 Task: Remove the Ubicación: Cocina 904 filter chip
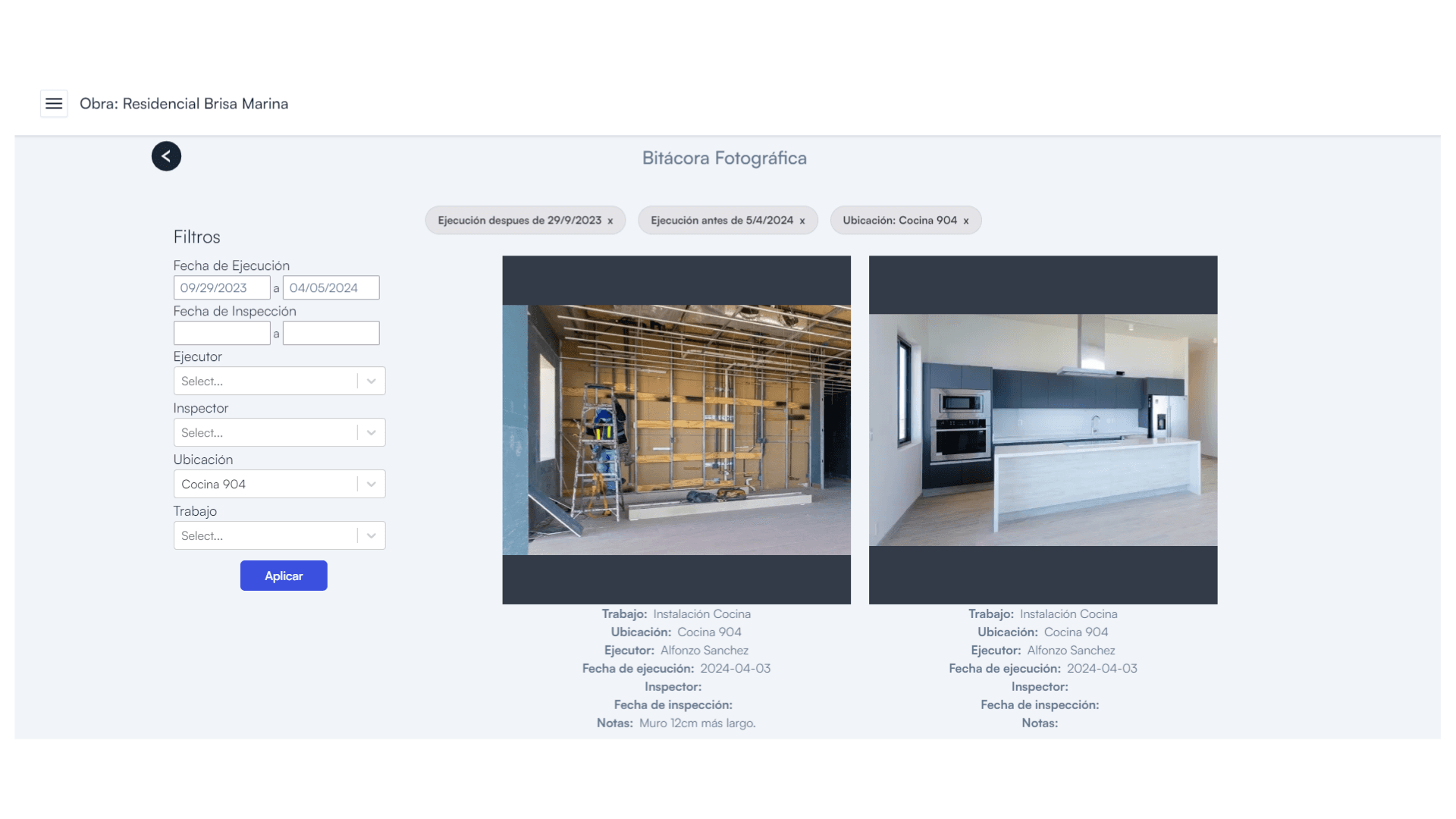point(965,221)
